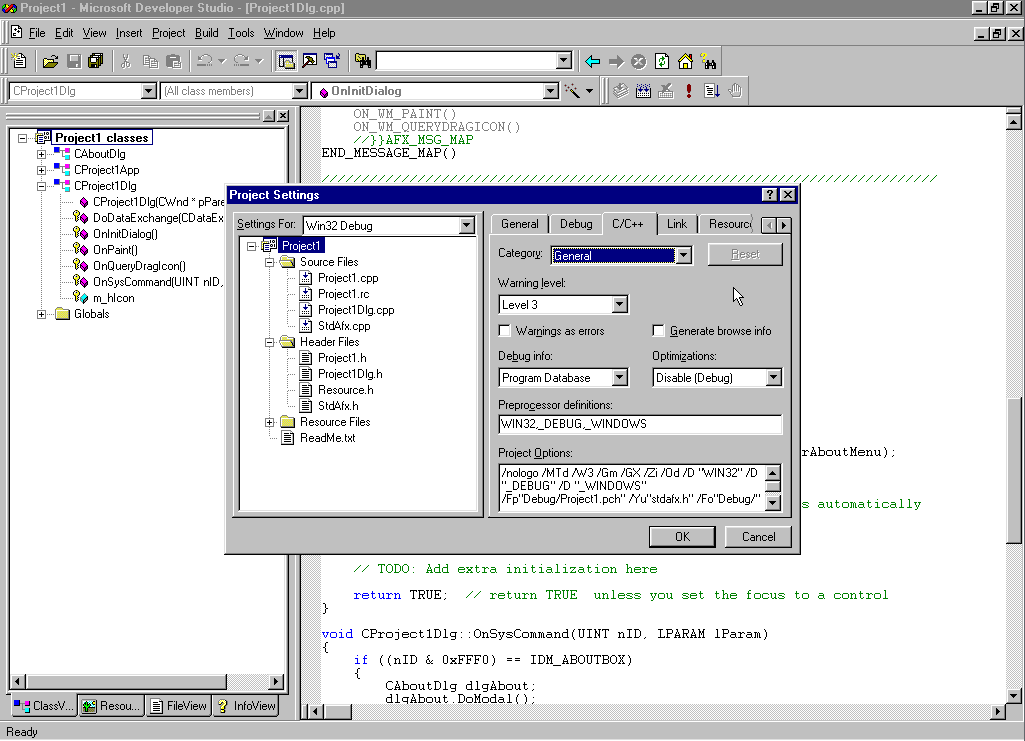Switch to the Link tab
1025x741 pixels.
click(x=677, y=224)
